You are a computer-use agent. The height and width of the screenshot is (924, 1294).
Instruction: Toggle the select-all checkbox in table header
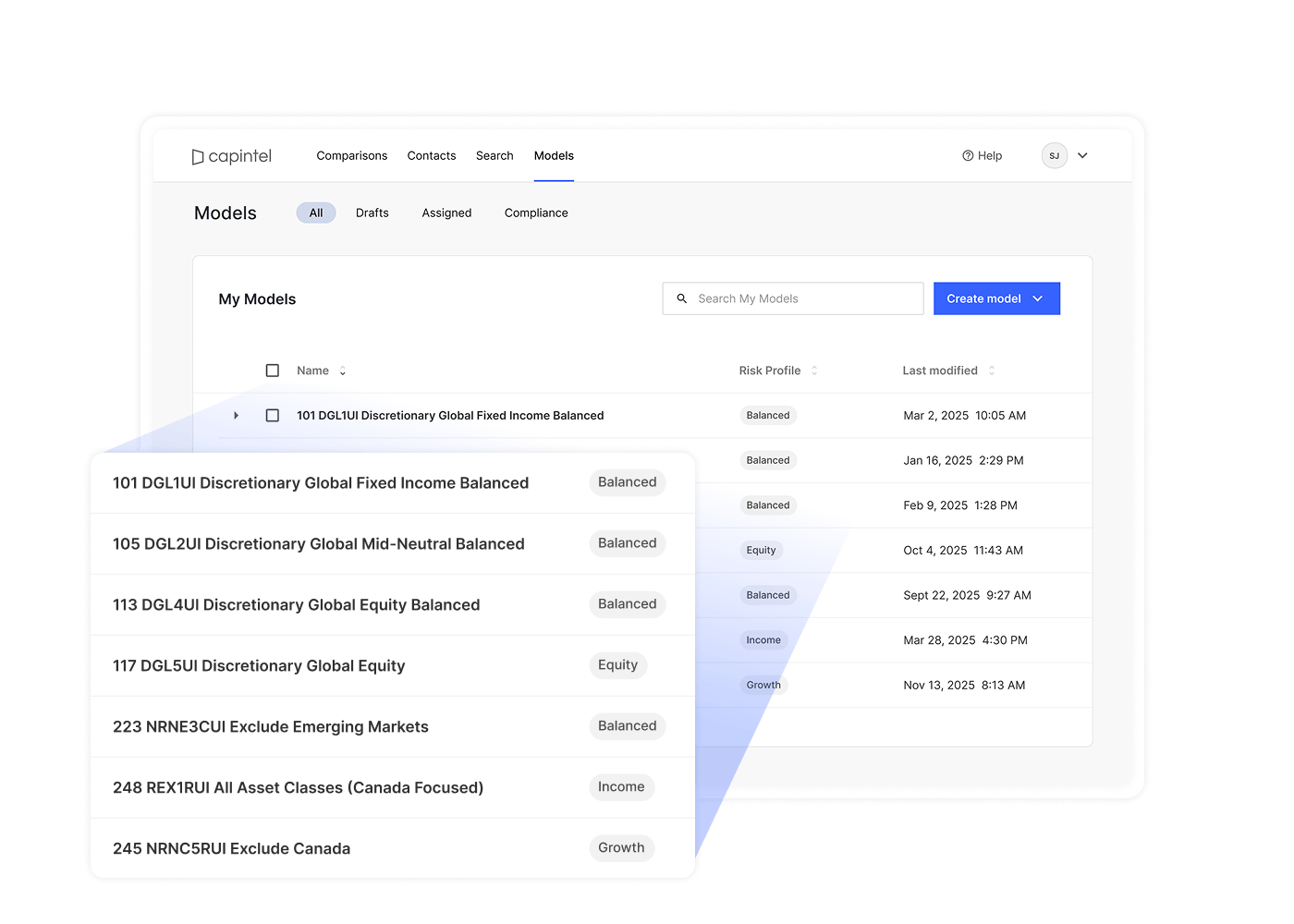click(x=273, y=371)
